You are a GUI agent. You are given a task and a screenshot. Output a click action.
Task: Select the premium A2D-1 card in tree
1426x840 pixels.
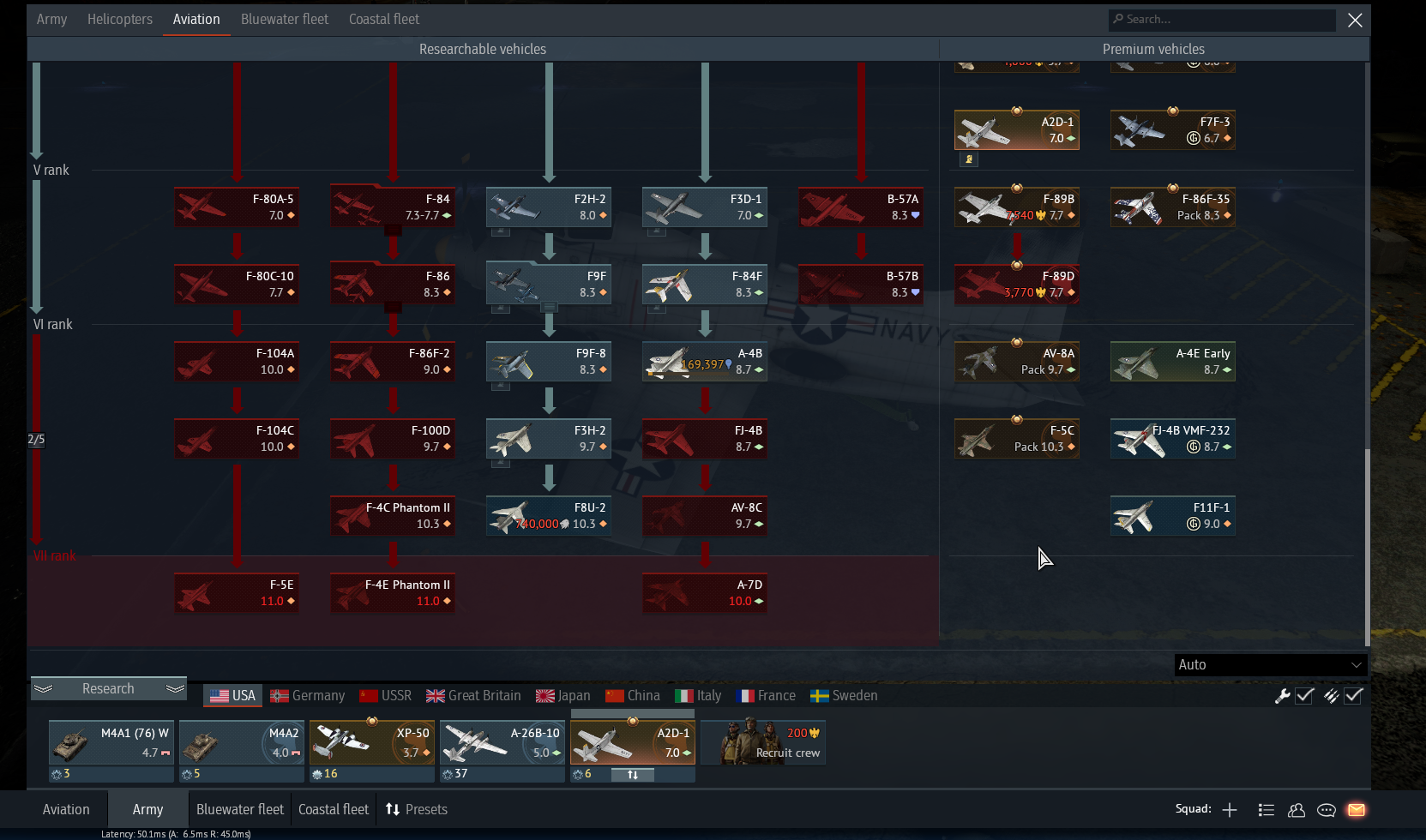pyautogui.click(x=1017, y=130)
